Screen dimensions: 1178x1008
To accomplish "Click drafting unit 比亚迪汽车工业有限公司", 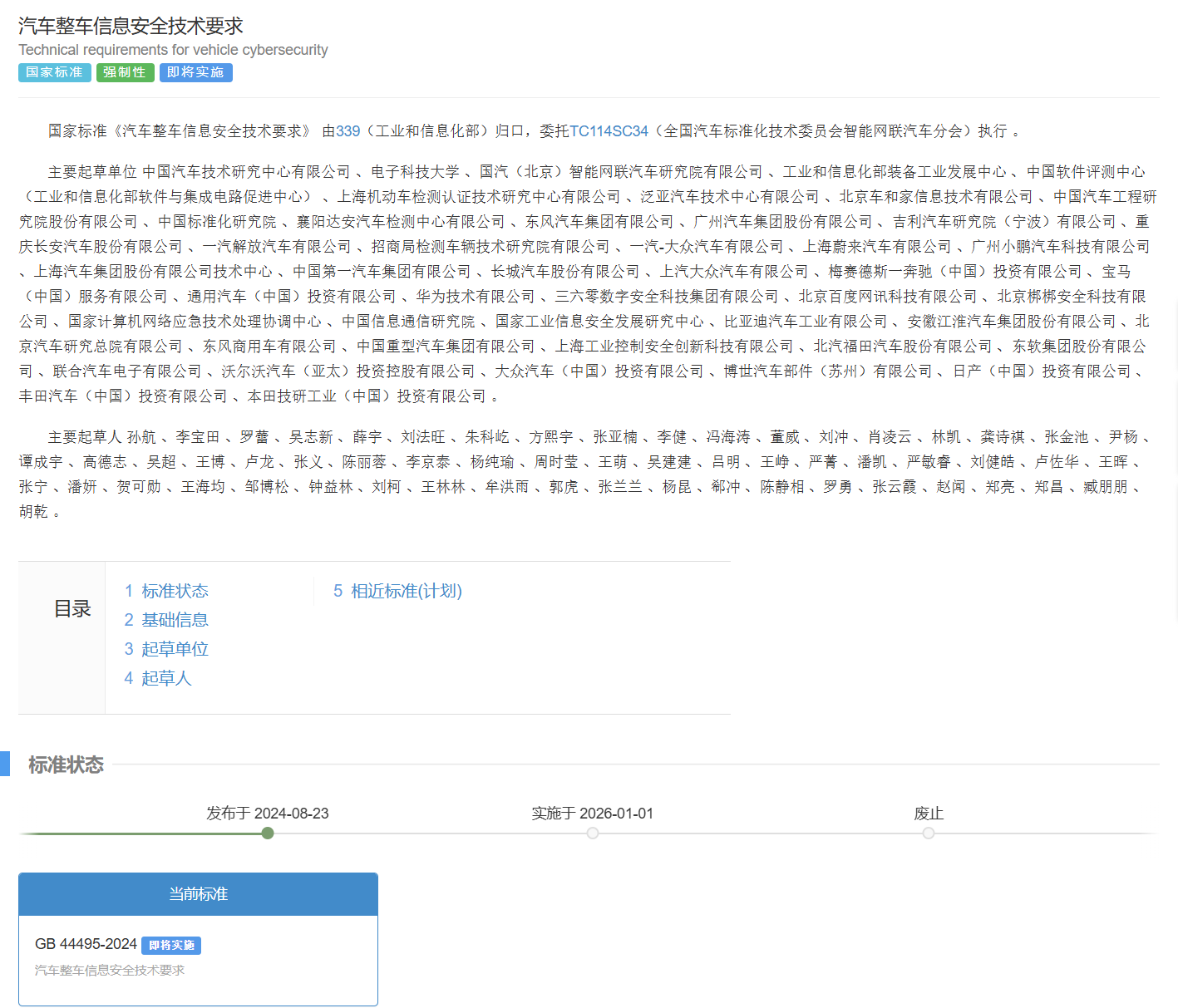I will click(x=806, y=322).
